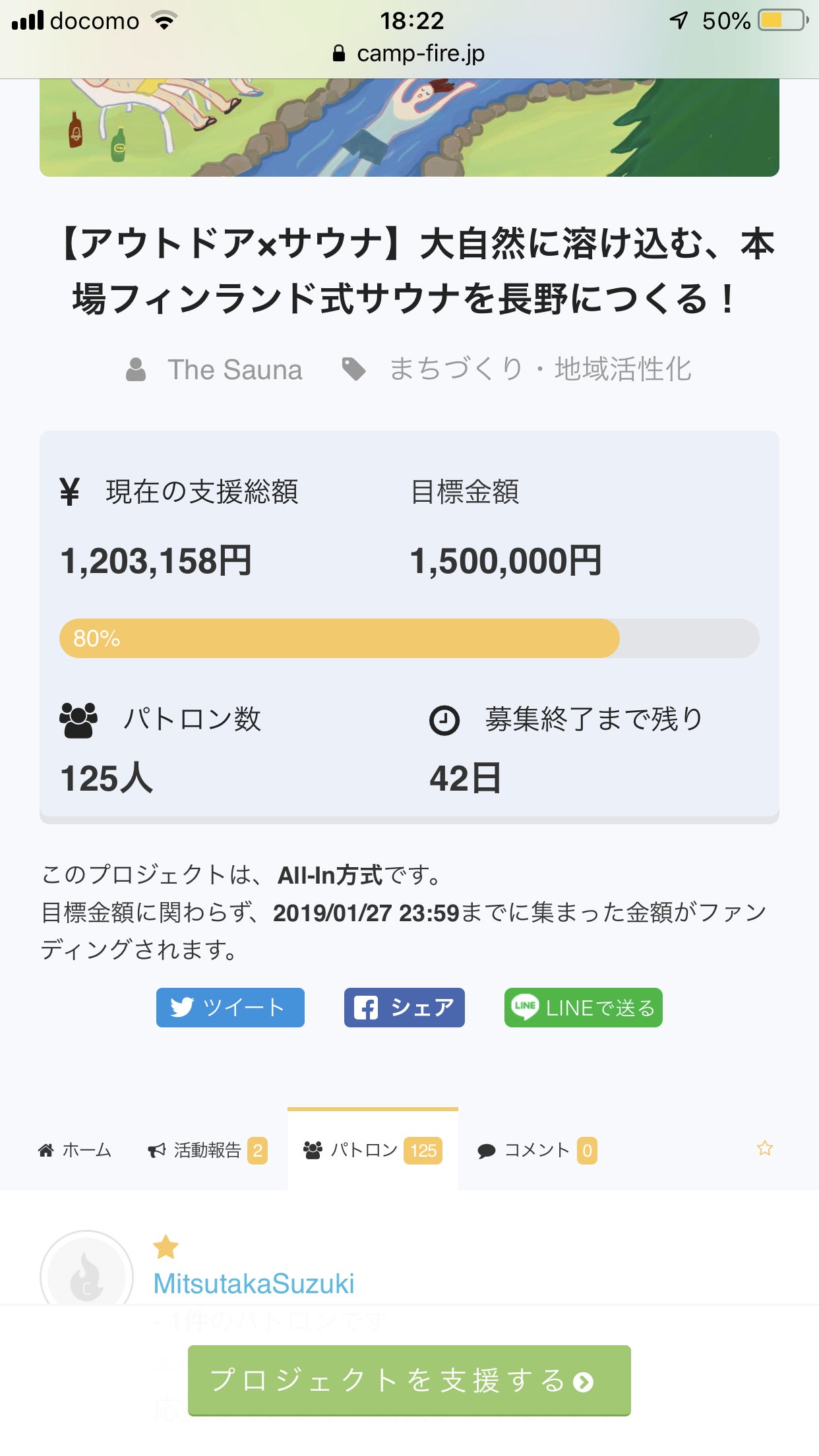Tap the clock icon for remaining days
The height and width of the screenshot is (1456, 819).
pyautogui.click(x=444, y=720)
